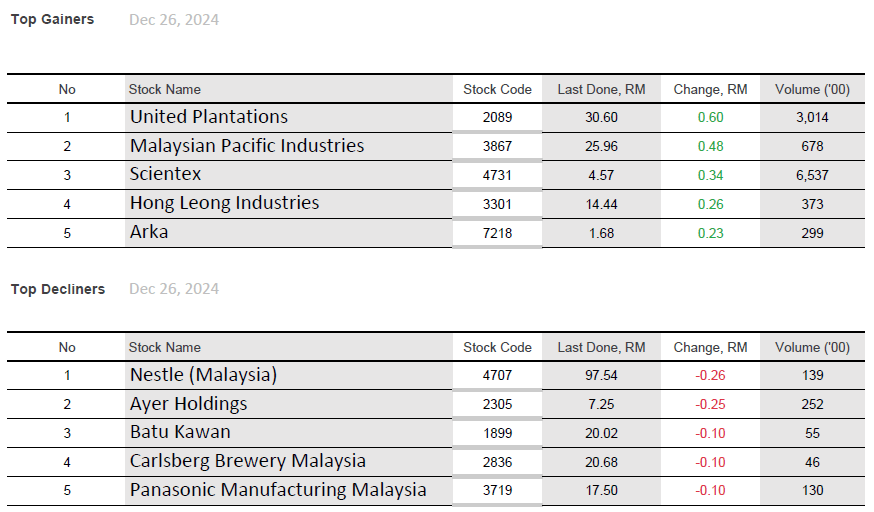Screen dimensions: 874x512
Task: Select green change value 0.48
Action: [711, 147]
